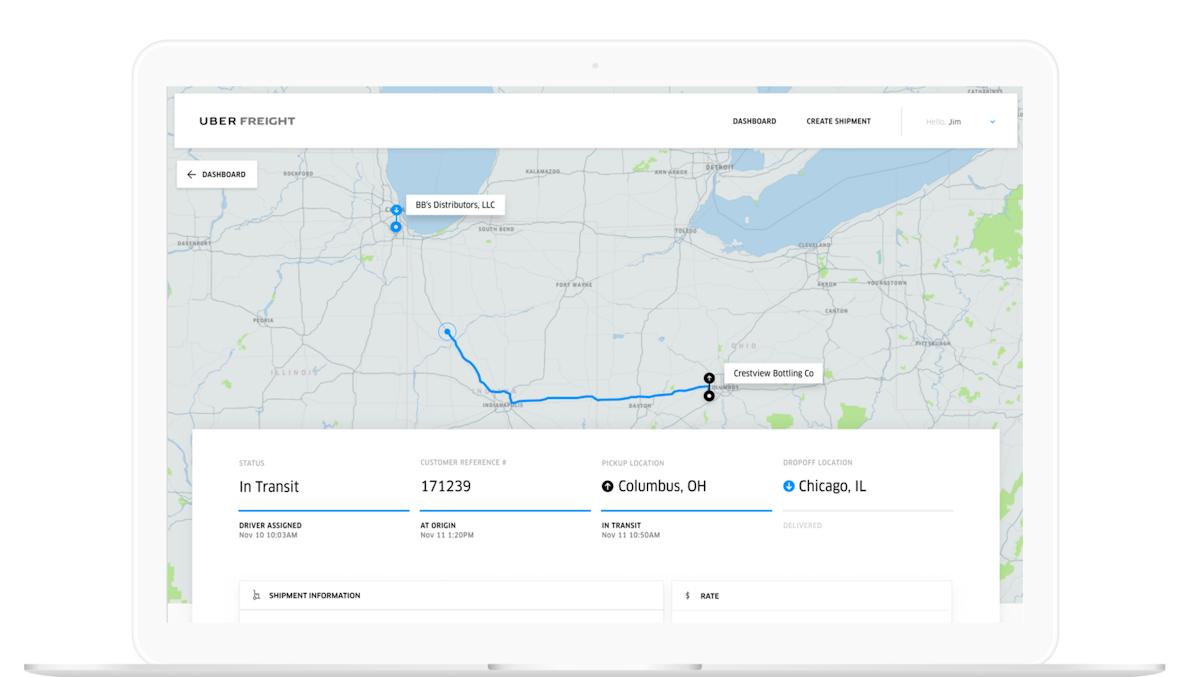Click the back arrow icon beside DASHBOARD
Image resolution: width=1200 pixels, height=677 pixels.
191,174
